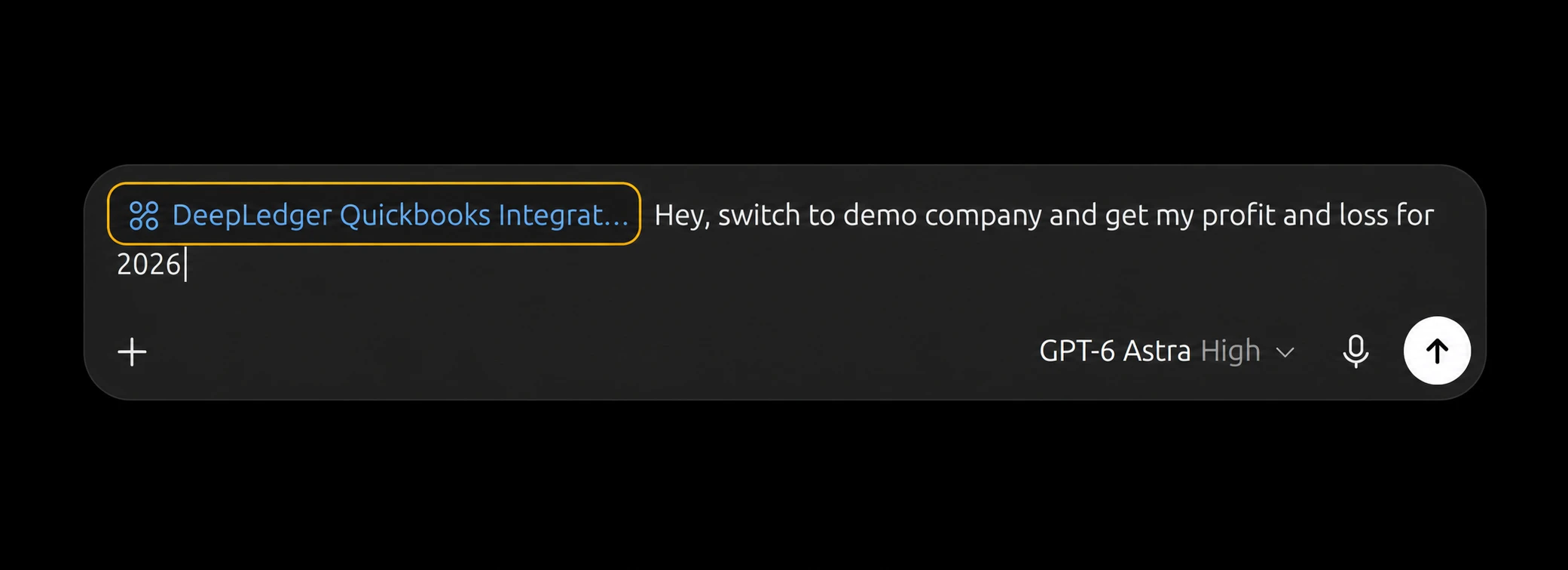Start voice dictation with microphone icon

point(1356,351)
